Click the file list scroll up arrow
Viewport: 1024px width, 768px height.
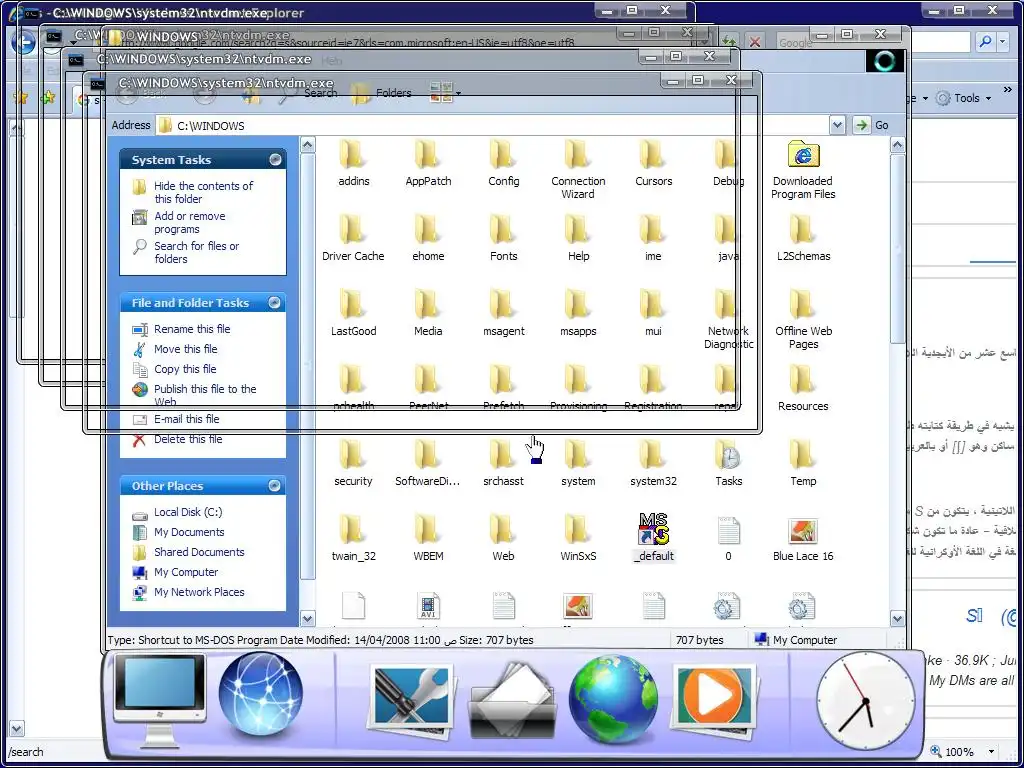click(x=897, y=145)
